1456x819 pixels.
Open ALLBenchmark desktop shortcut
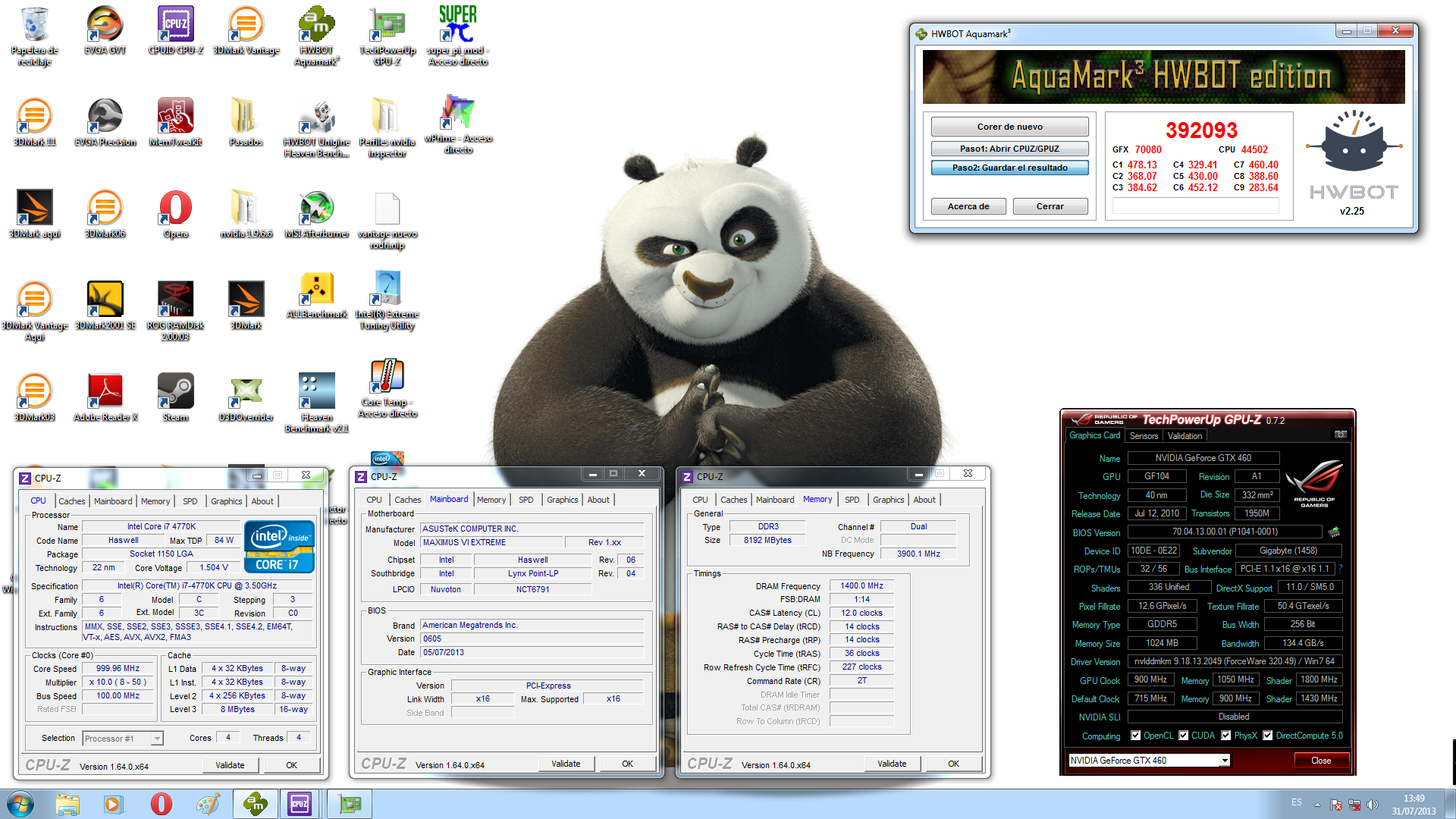coord(317,296)
